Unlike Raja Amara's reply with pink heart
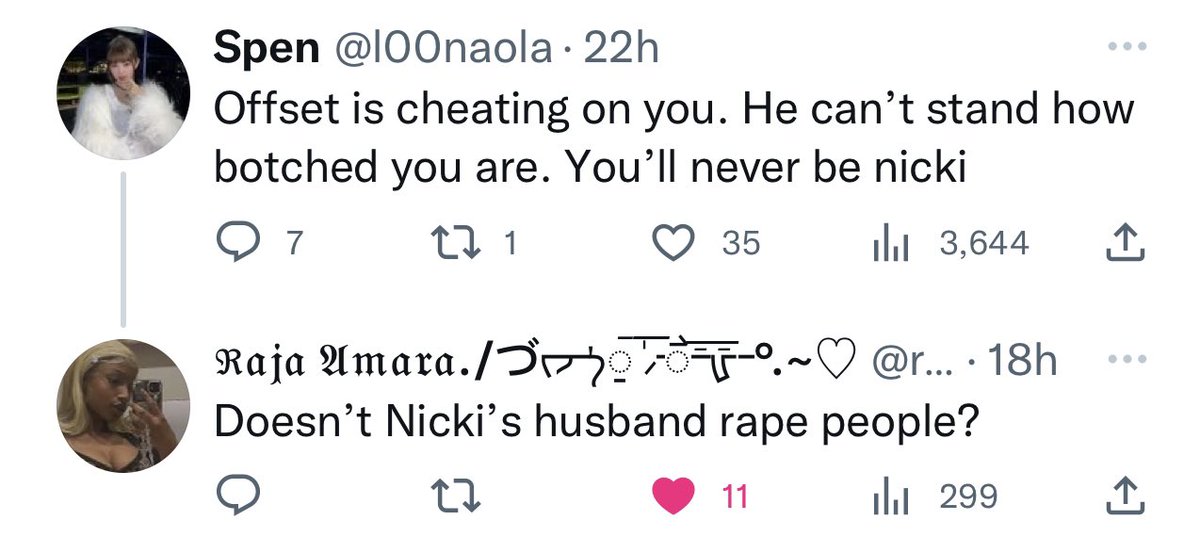 click(673, 495)
